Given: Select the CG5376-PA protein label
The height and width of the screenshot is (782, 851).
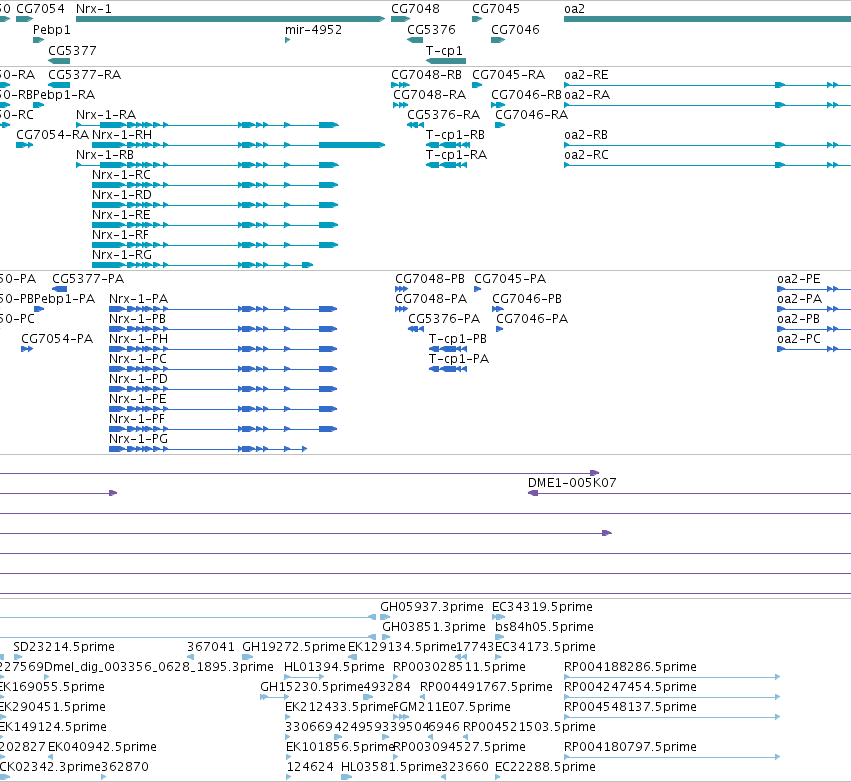Looking at the screenshot, I should 444,319.
